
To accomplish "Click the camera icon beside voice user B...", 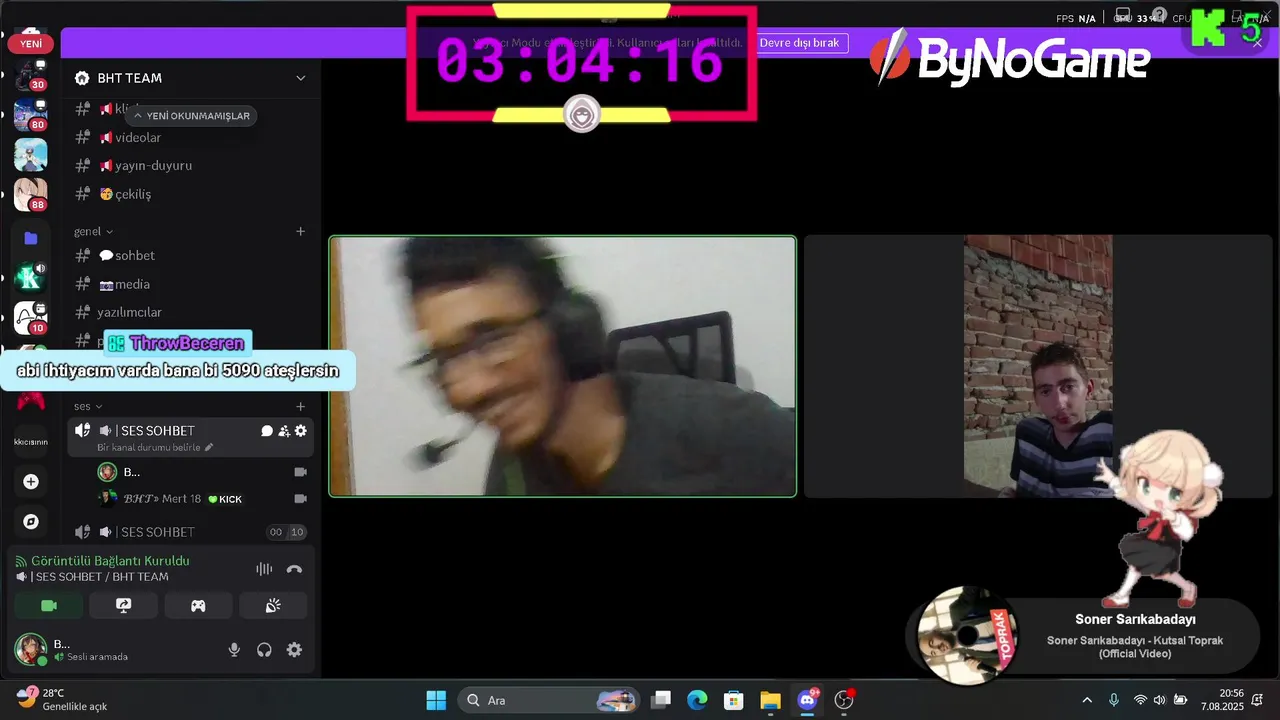I will [x=300, y=472].
